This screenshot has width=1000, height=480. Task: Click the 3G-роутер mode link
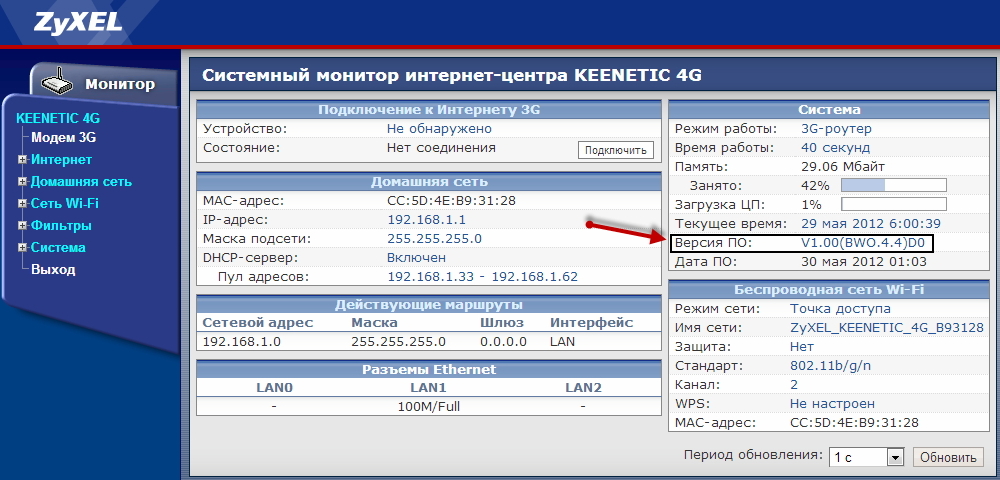(x=836, y=129)
